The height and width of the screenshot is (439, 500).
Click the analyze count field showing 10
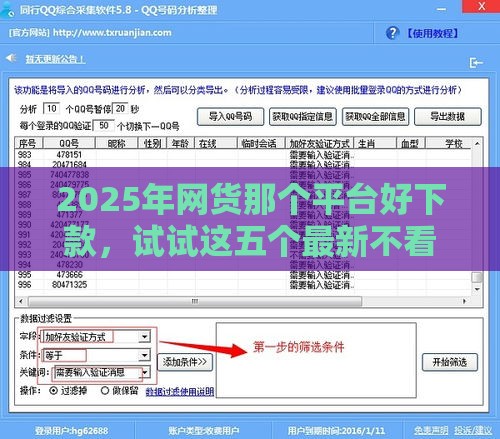click(x=52, y=108)
